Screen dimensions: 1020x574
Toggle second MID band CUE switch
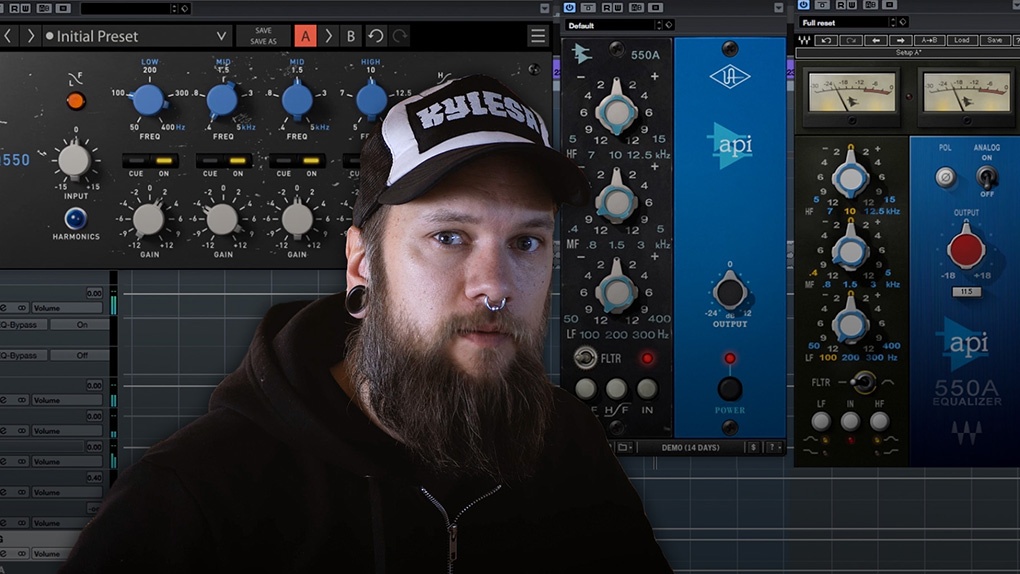point(284,160)
